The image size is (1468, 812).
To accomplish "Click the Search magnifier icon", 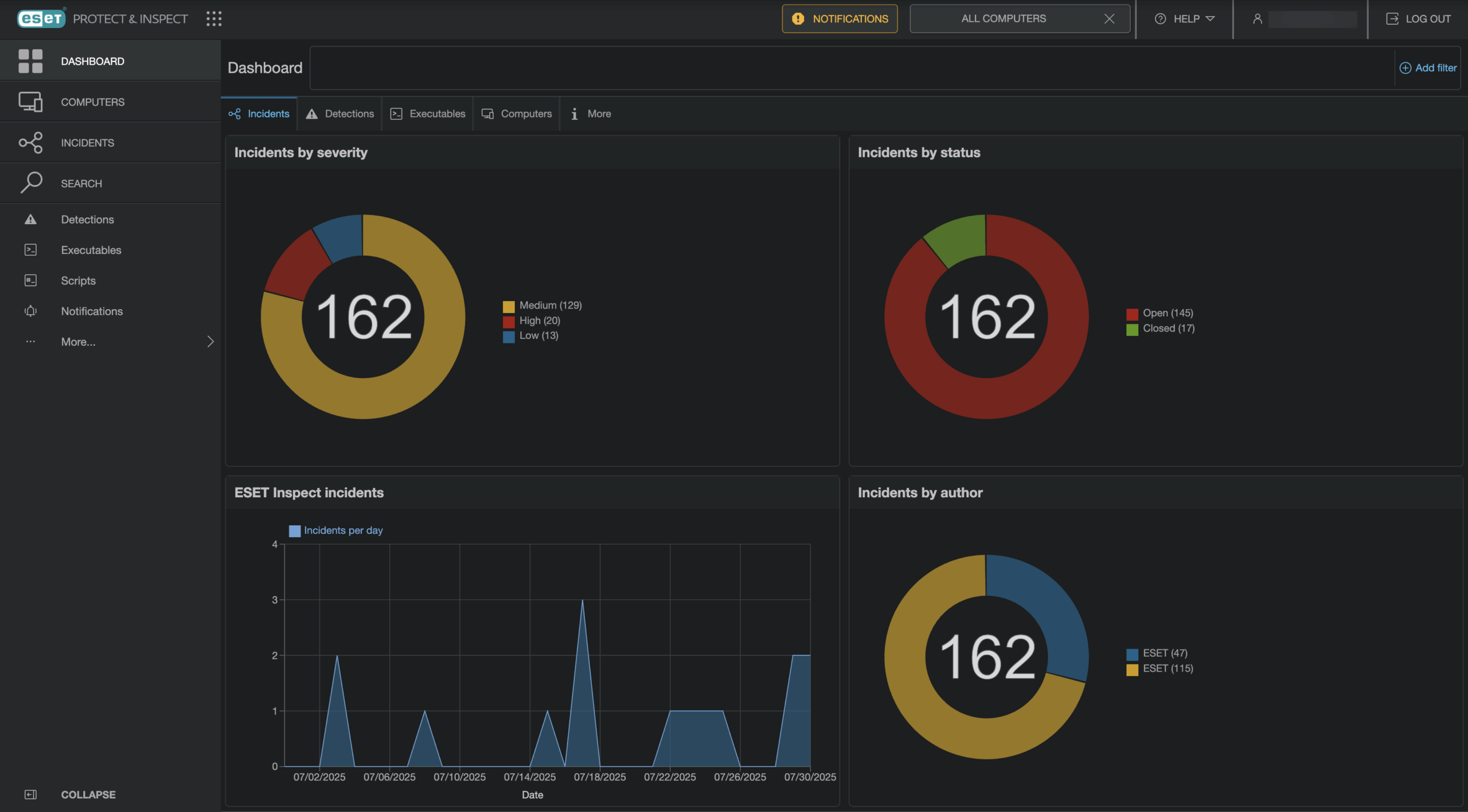I will point(30,183).
